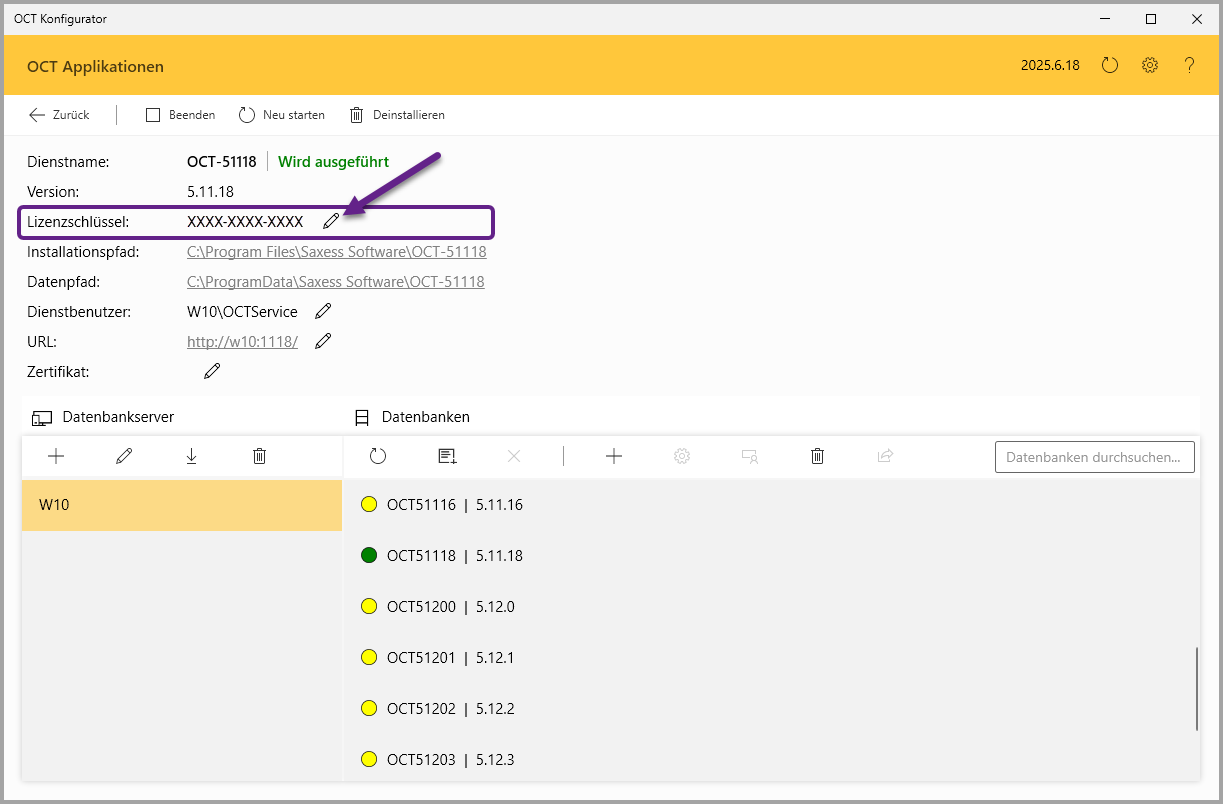Click the database list vertical scrollbar
The image size is (1223, 804).
1196,689
